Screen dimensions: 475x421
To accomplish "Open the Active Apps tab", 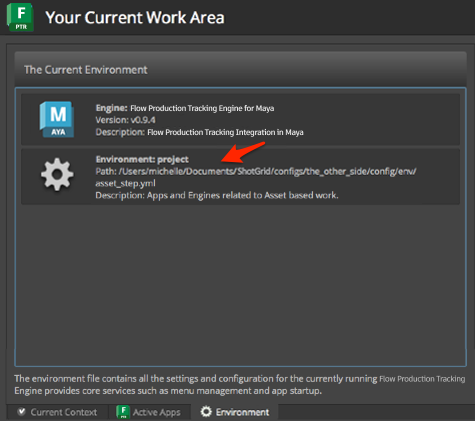I will pos(149,412).
